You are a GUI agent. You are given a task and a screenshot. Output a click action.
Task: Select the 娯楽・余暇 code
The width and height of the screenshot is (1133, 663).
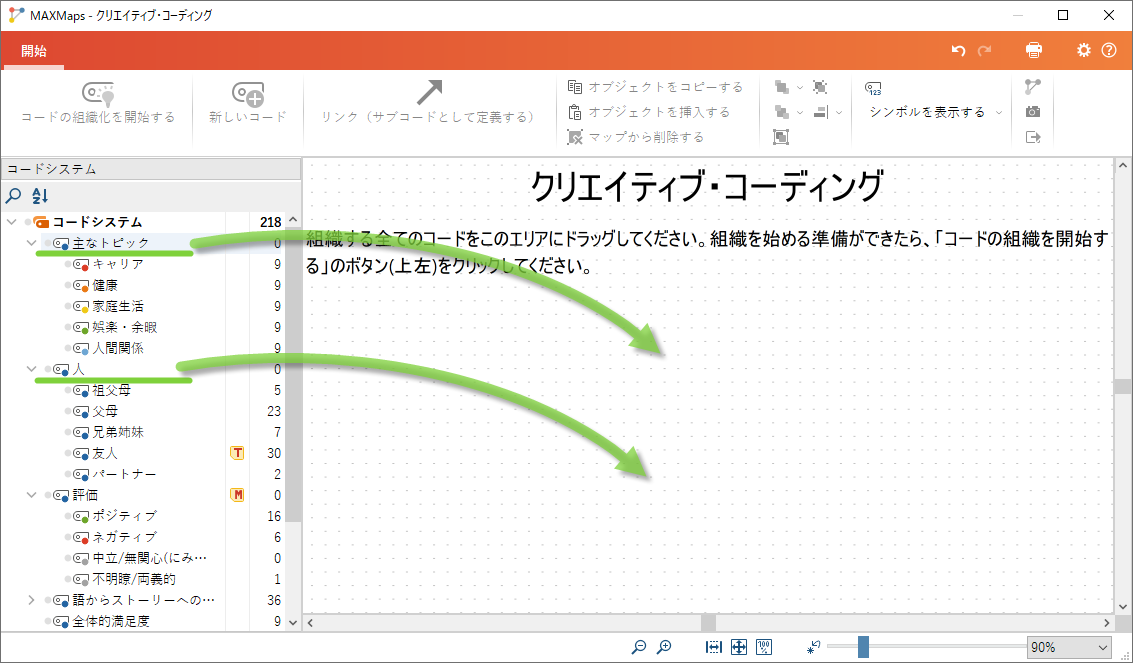click(x=125, y=327)
